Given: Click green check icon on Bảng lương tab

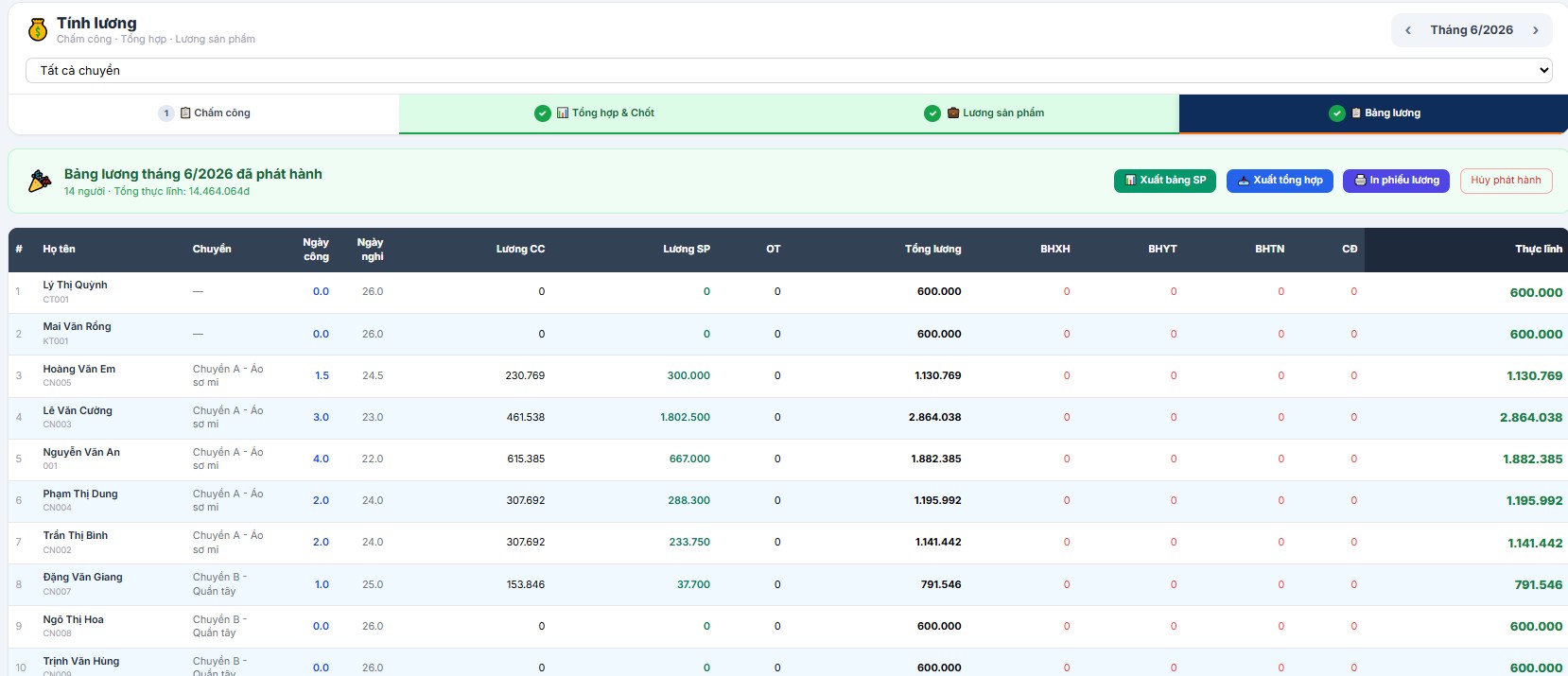Looking at the screenshot, I should tap(1337, 113).
